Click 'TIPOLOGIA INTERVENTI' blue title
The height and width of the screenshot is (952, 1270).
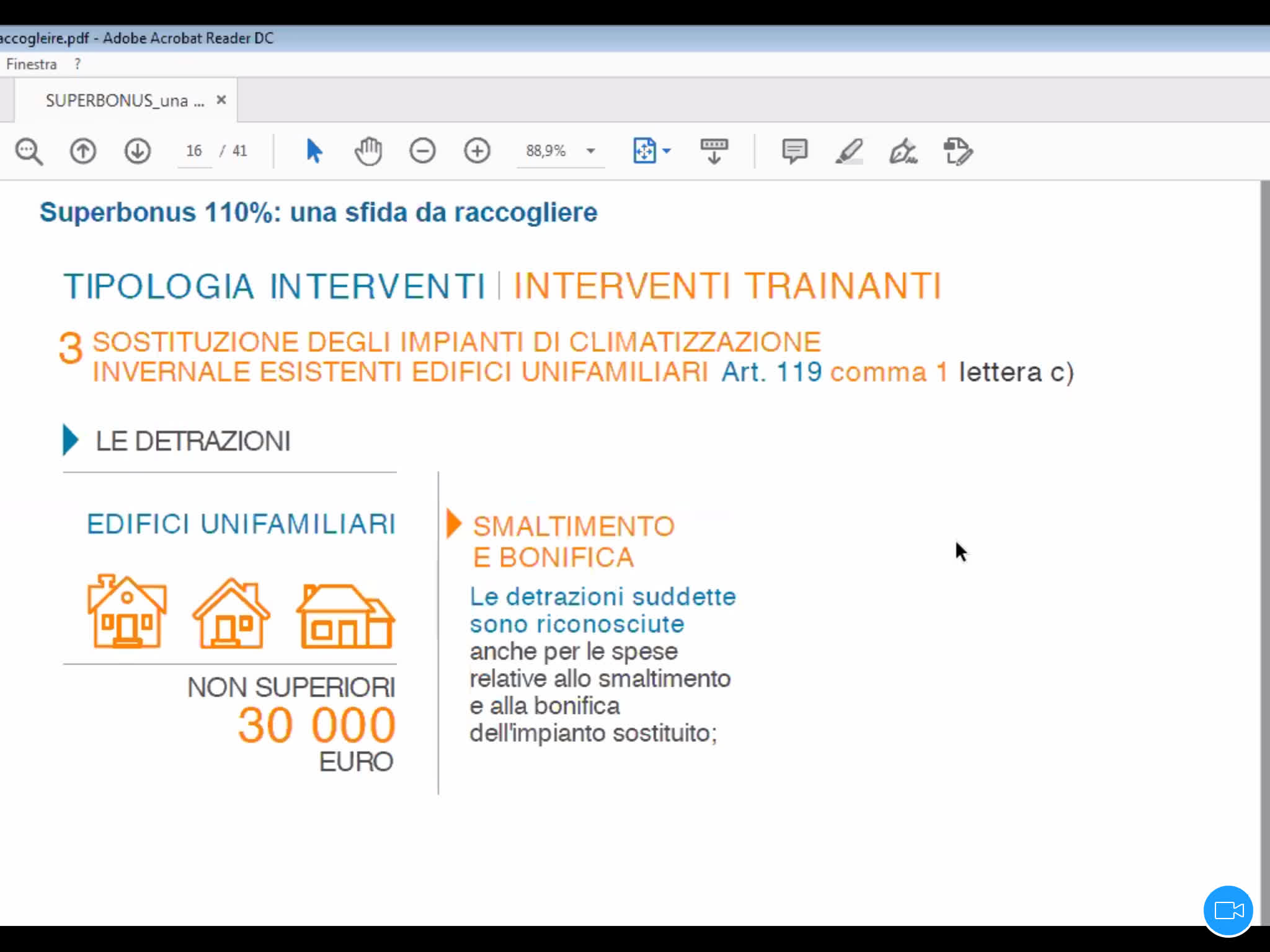pyautogui.click(x=274, y=286)
